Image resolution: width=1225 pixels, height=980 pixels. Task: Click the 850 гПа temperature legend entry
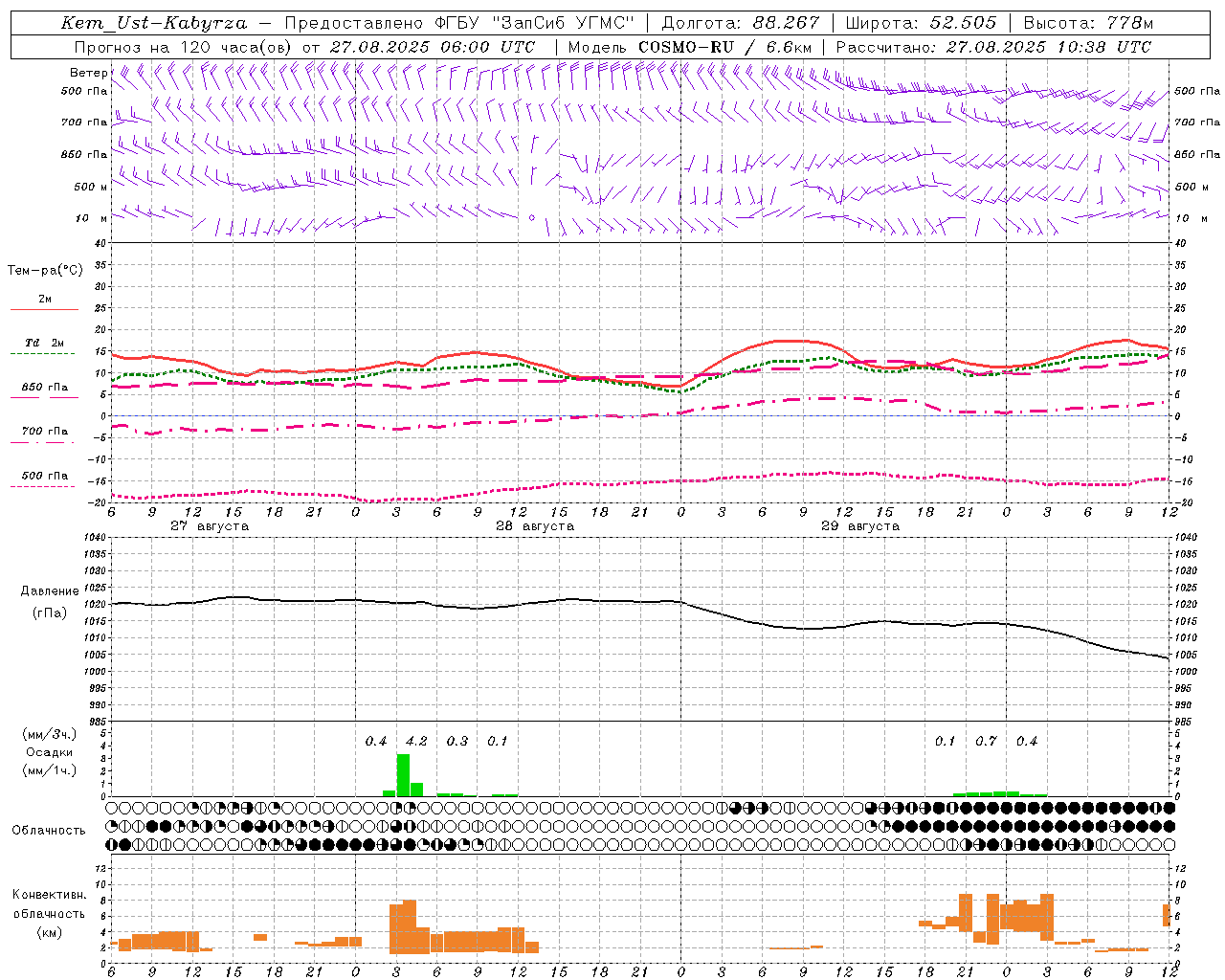tap(44, 387)
